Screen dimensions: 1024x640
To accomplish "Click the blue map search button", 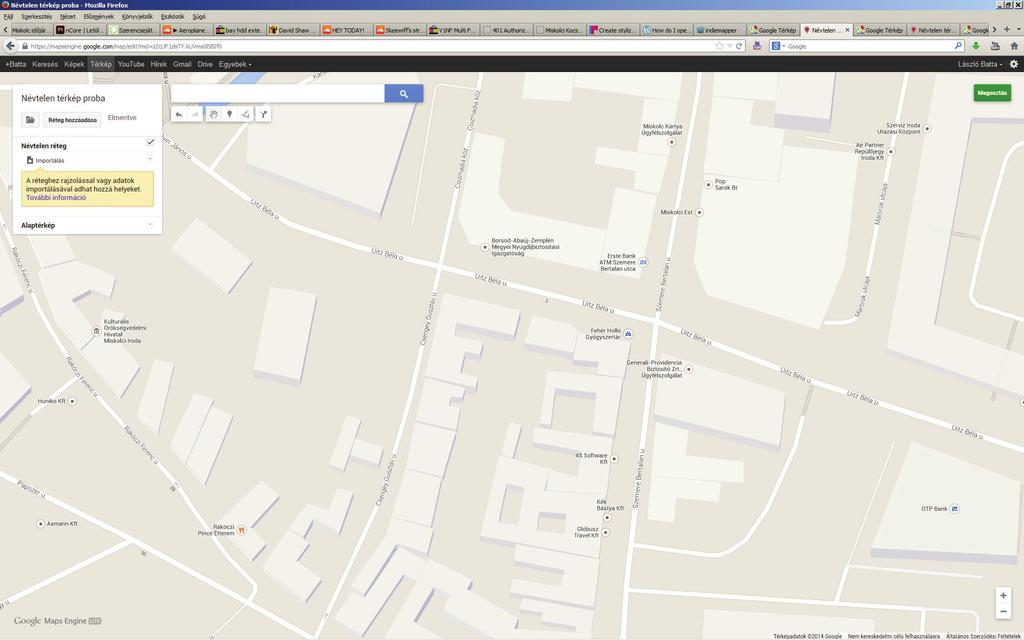I will (404, 94).
